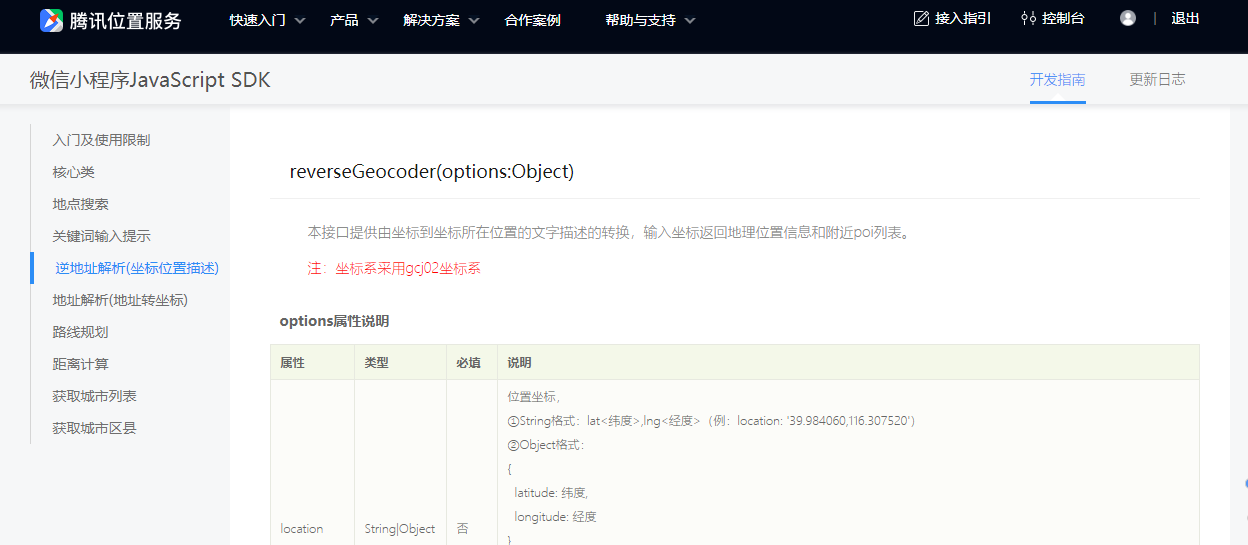The width and height of the screenshot is (1248, 545).
Task: Open 入门及使用限制 in the sidebar
Action: click(x=101, y=140)
